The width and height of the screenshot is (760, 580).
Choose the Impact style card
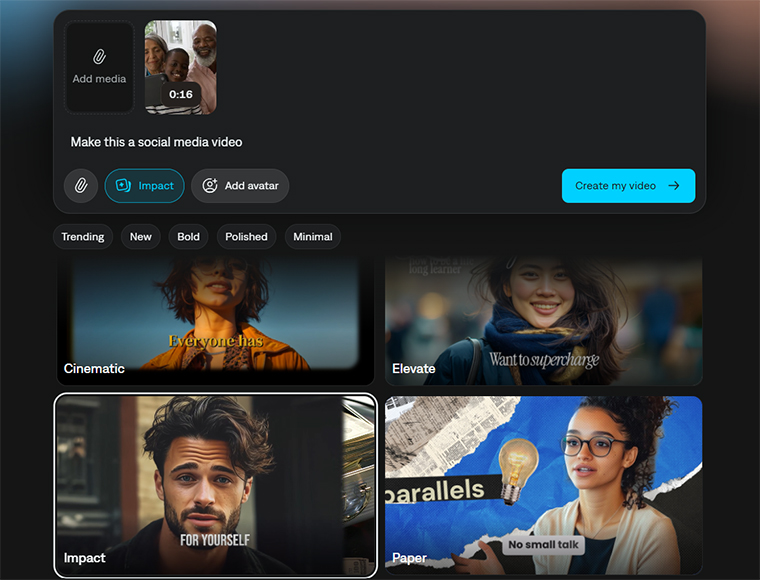(x=216, y=485)
